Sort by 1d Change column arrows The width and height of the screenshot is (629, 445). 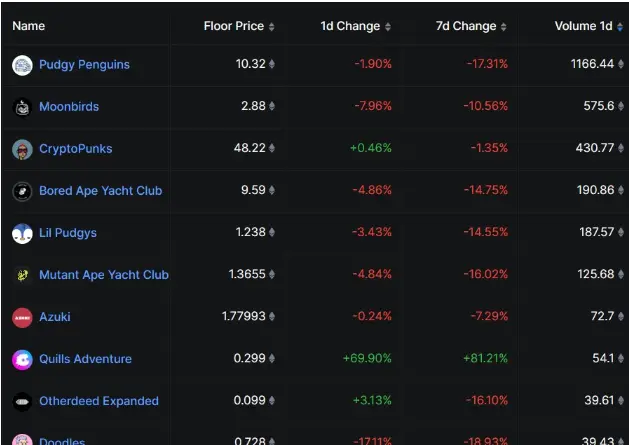(388, 27)
